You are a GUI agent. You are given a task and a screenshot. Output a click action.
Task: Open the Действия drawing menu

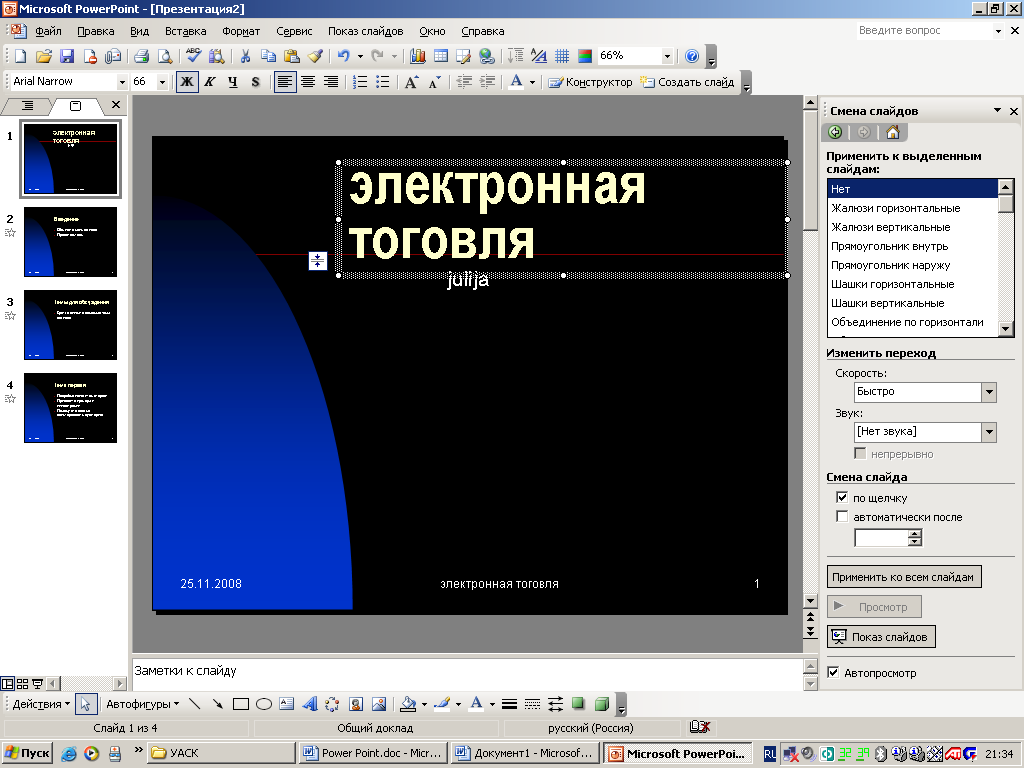point(41,704)
